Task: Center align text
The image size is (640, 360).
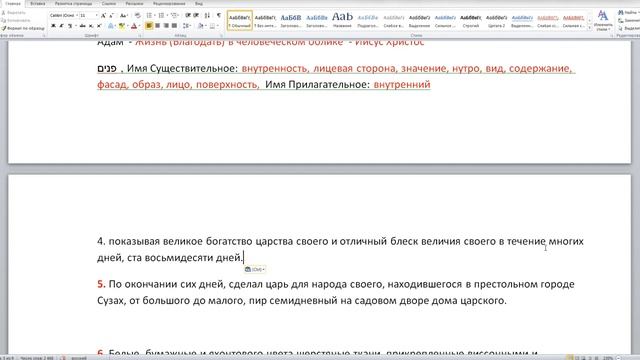Action: pyautogui.click(x=158, y=26)
